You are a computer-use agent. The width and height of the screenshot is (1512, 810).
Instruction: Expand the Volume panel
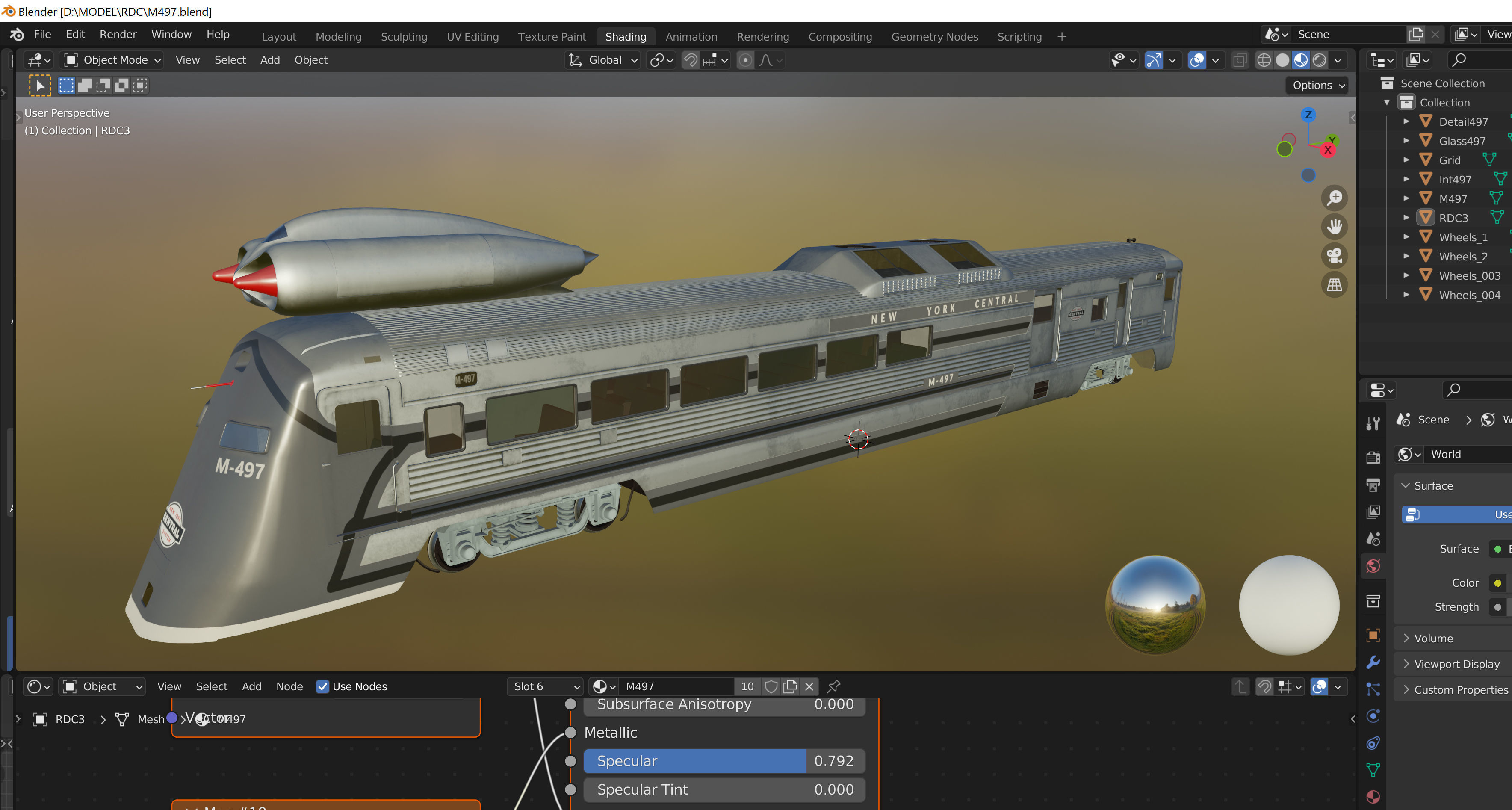pyautogui.click(x=1433, y=638)
